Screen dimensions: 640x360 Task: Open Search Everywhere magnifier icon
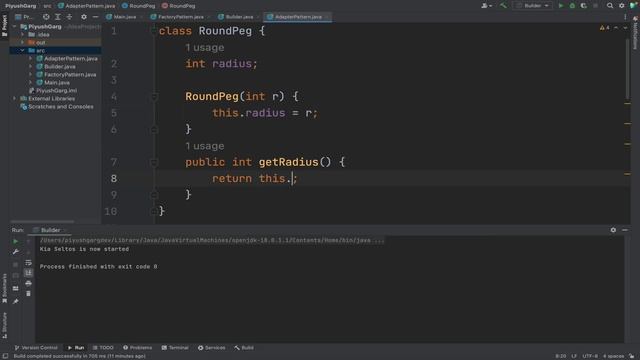click(x=610, y=6)
